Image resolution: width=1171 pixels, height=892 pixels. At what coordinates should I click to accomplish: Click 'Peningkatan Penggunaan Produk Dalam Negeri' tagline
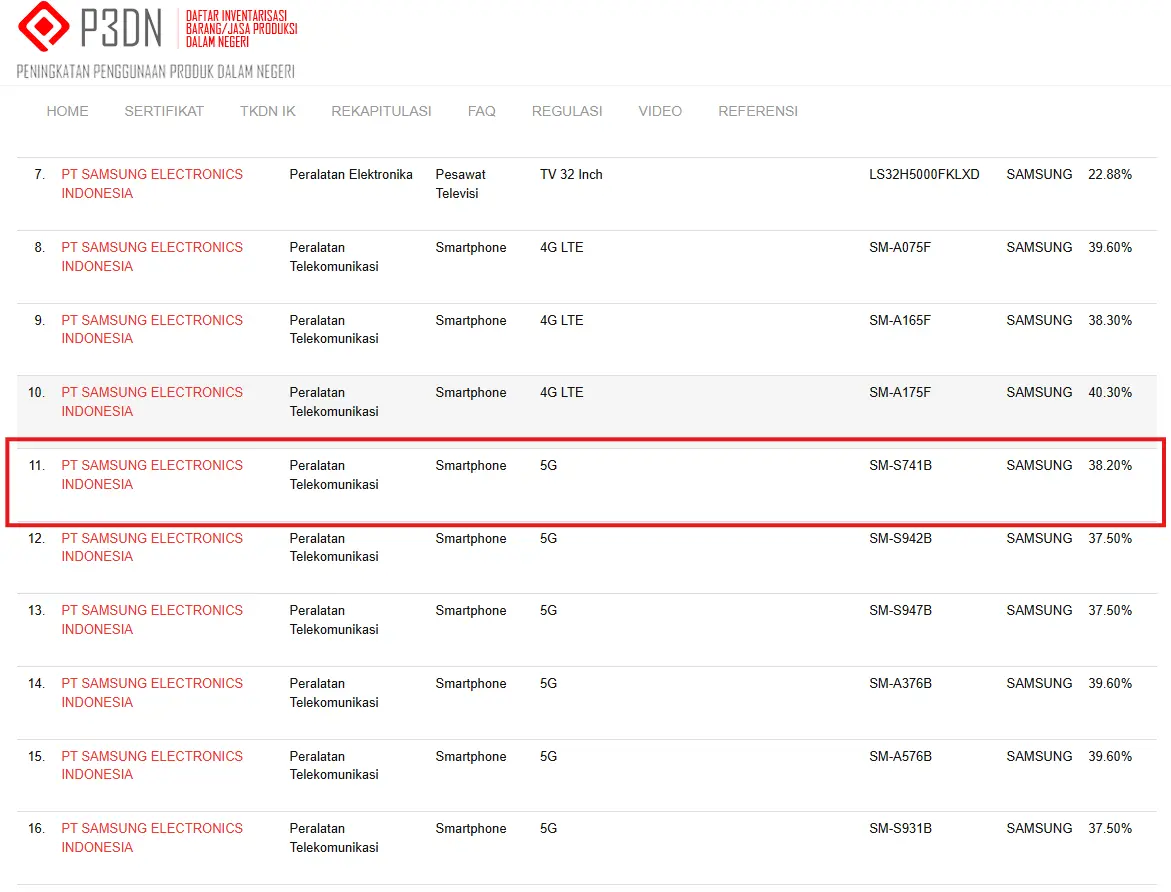155,72
